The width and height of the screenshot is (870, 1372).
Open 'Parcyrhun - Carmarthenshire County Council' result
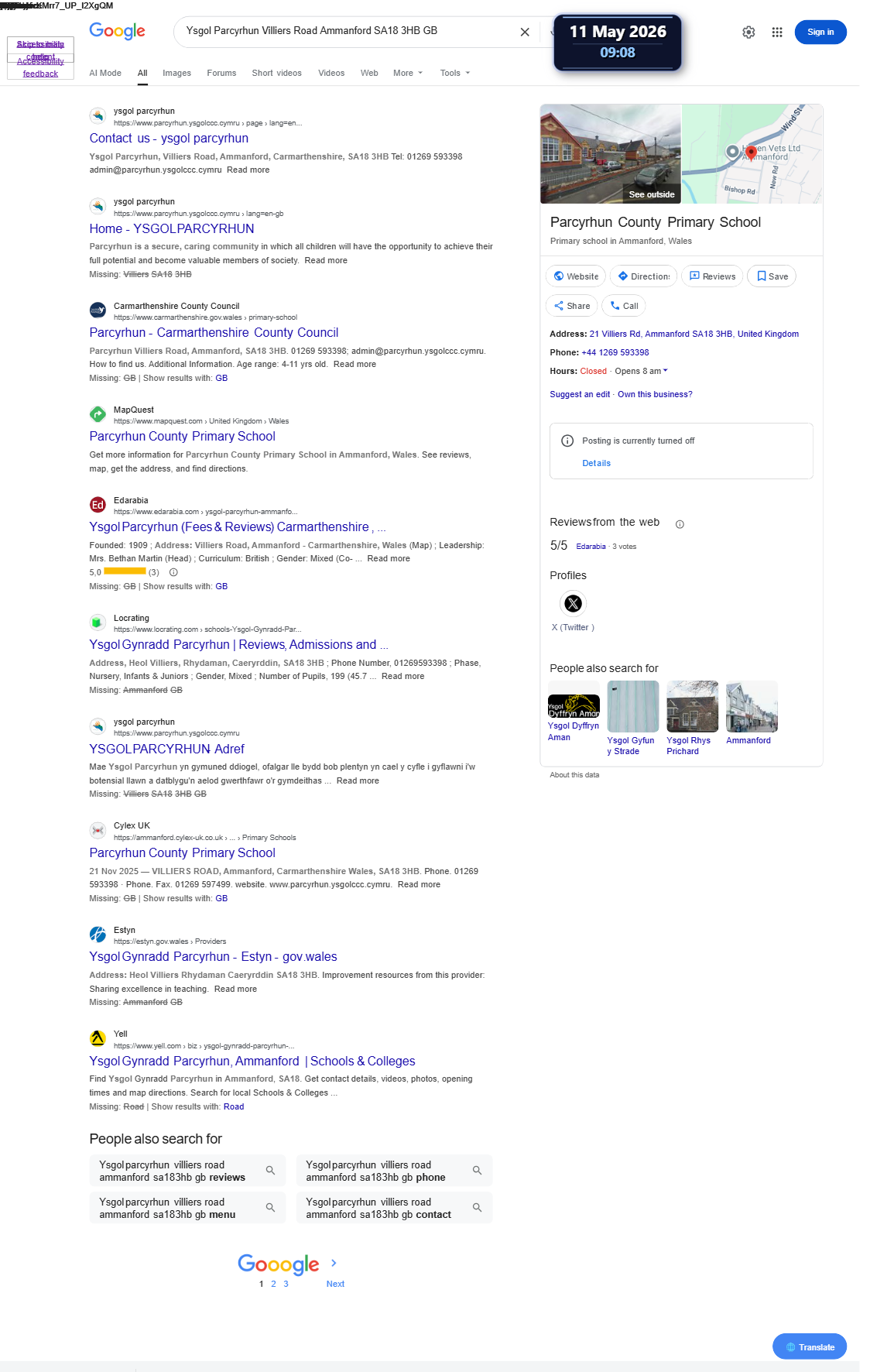click(214, 333)
